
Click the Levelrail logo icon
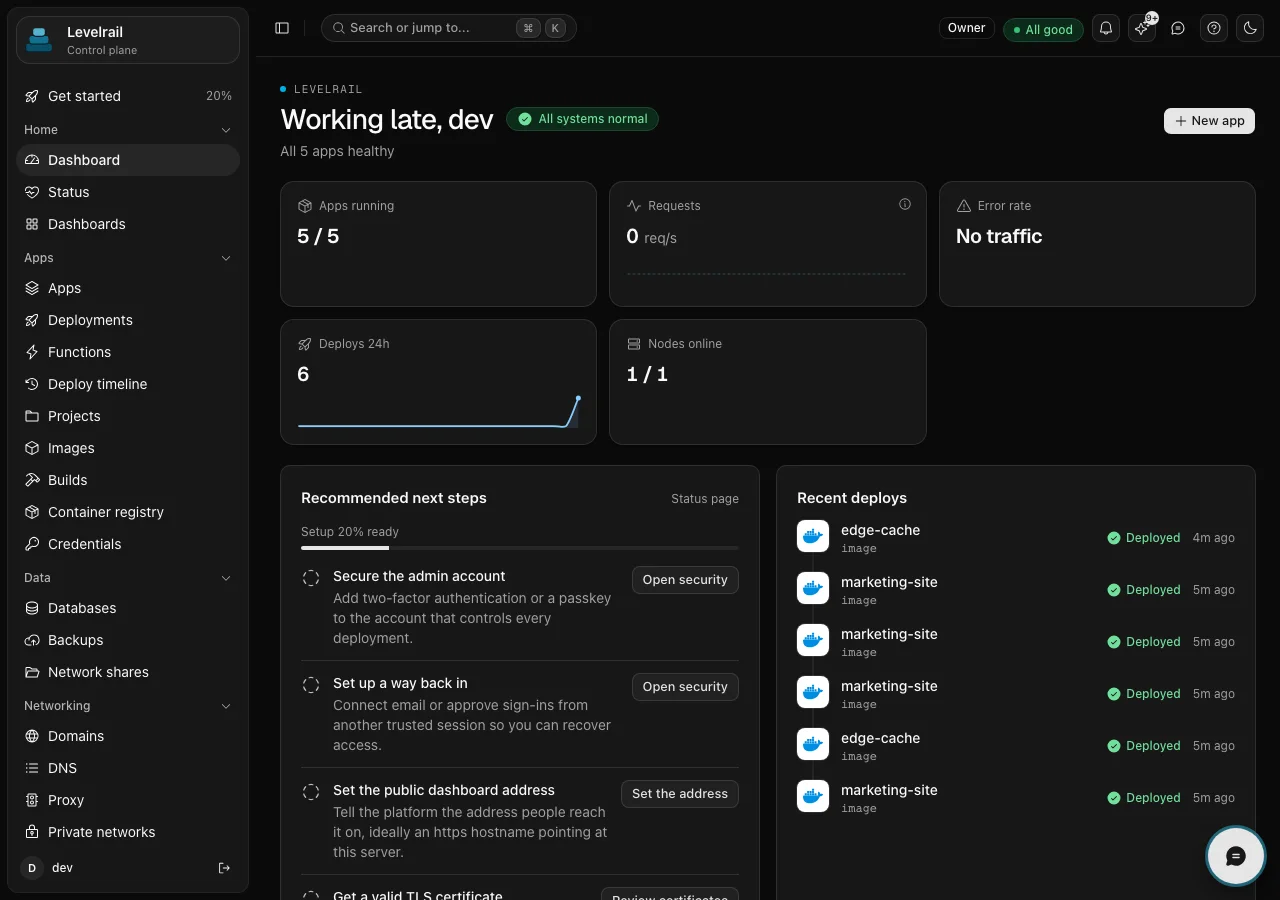coord(39,40)
